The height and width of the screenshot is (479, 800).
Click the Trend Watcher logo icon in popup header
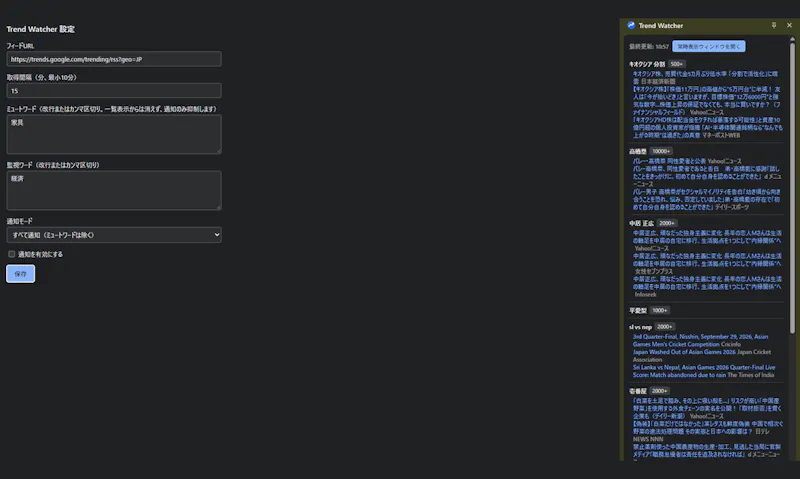(631, 25)
